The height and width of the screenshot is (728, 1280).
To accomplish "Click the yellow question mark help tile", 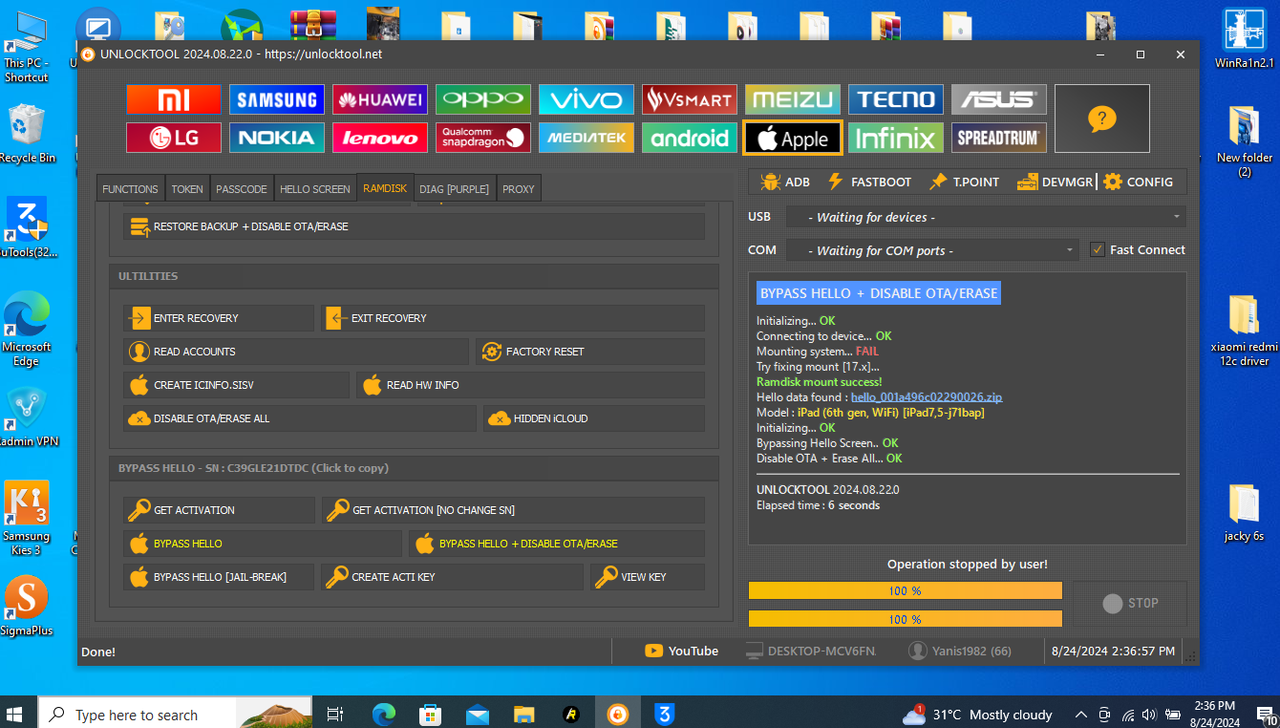I will [x=1102, y=119].
